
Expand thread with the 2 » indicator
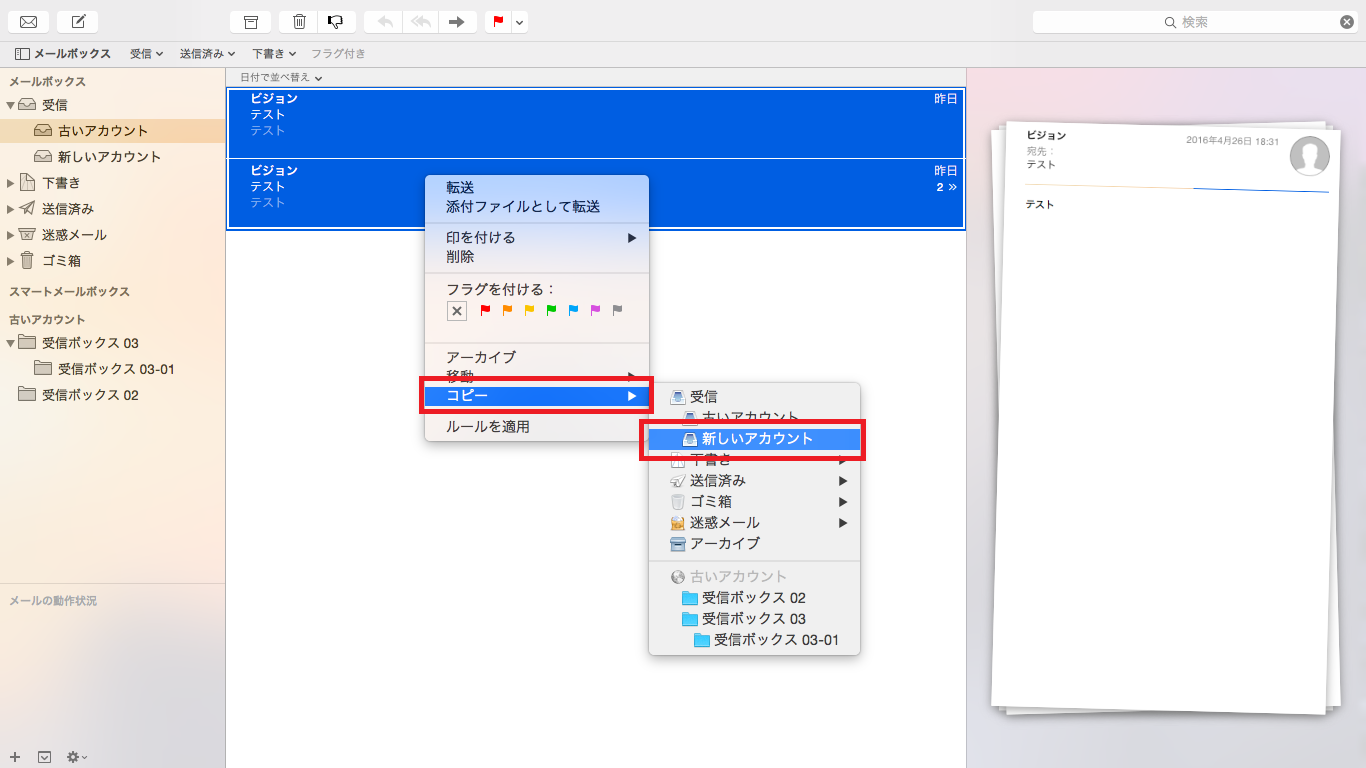(x=946, y=187)
